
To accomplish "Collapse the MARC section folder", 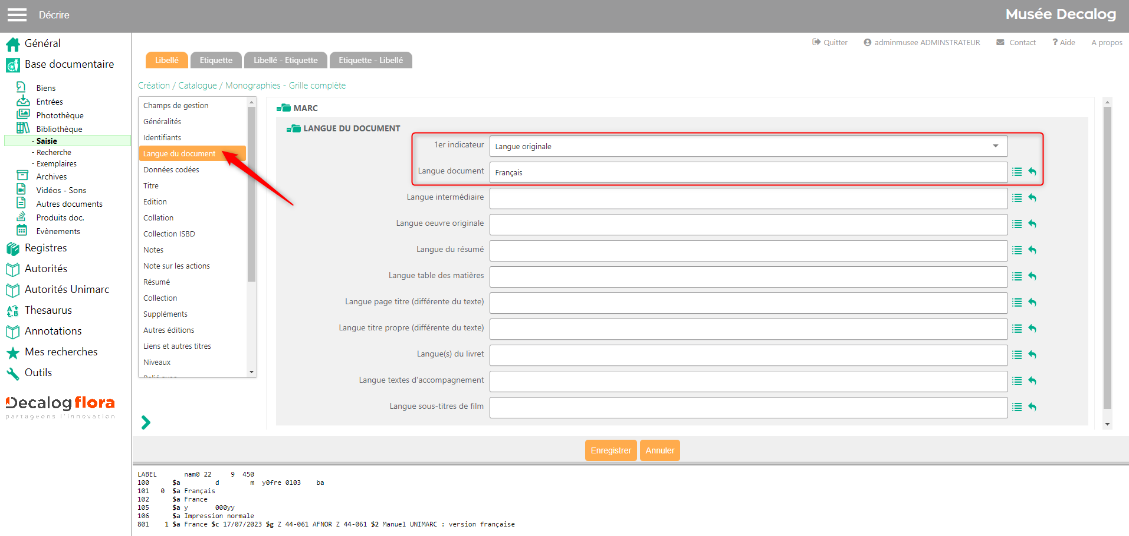I will 283,108.
